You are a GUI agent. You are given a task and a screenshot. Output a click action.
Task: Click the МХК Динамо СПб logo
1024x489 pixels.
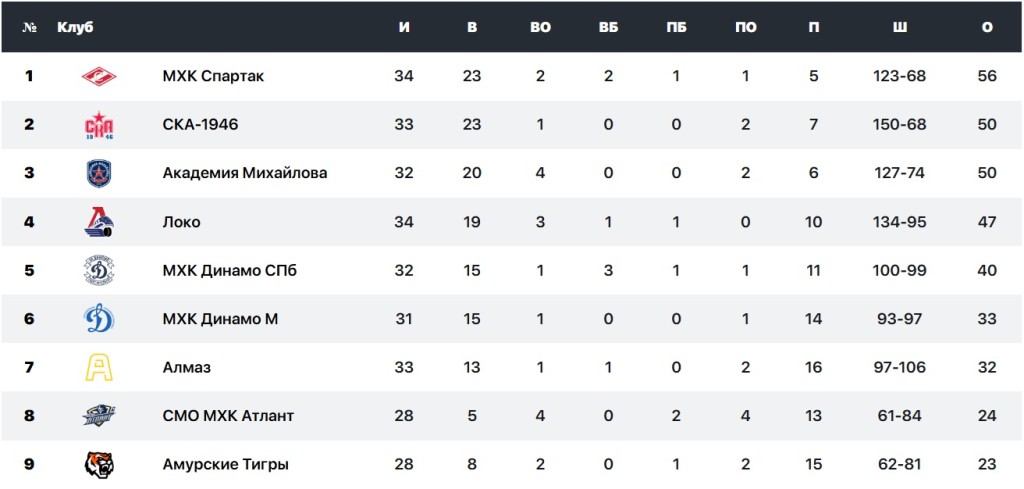(x=99, y=270)
